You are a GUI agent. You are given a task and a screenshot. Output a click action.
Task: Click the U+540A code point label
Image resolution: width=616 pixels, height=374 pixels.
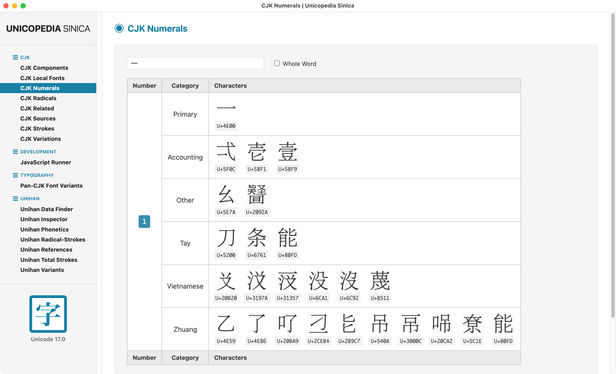click(x=380, y=341)
